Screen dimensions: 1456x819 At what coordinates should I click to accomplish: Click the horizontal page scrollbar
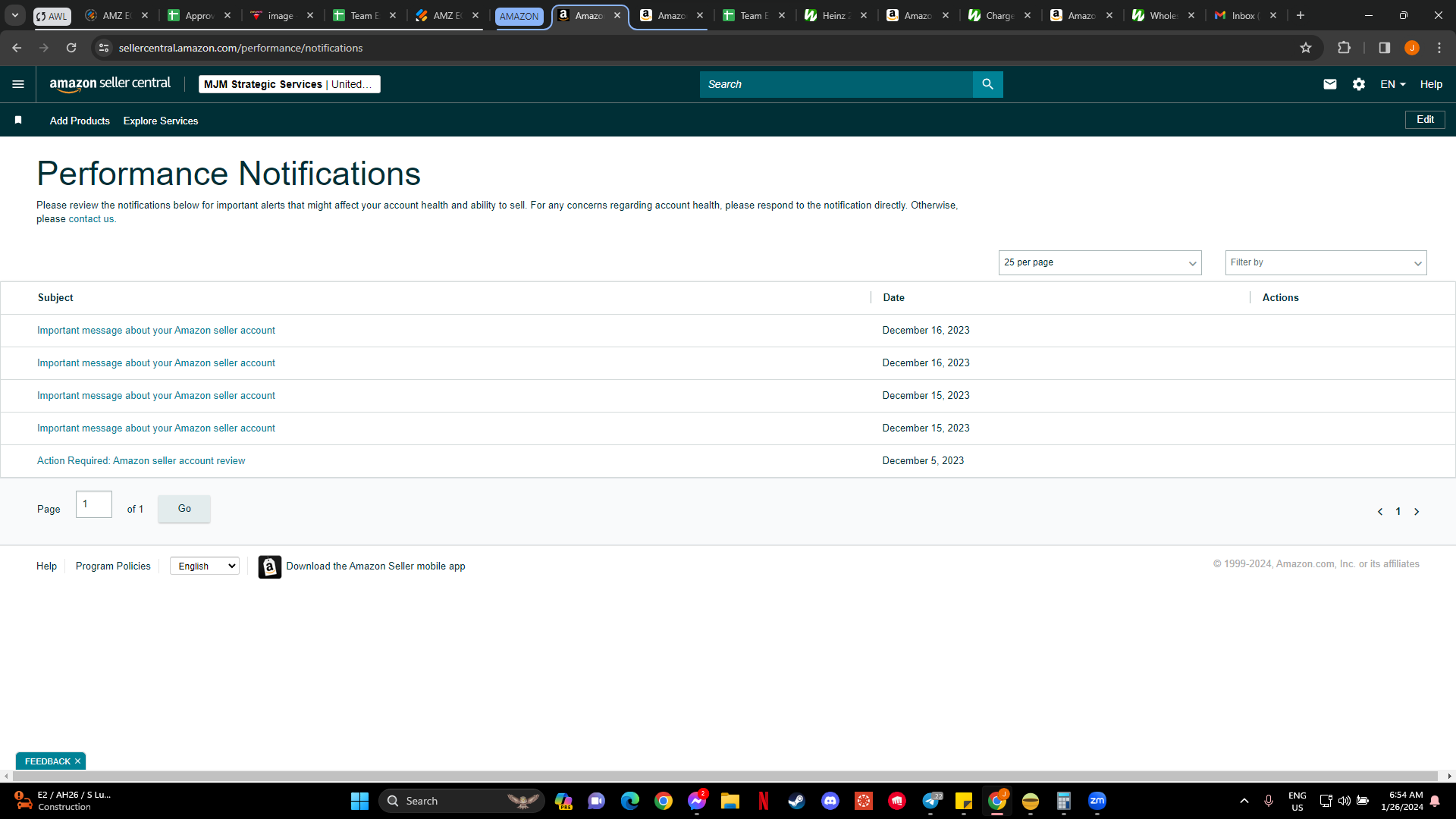pos(726,776)
